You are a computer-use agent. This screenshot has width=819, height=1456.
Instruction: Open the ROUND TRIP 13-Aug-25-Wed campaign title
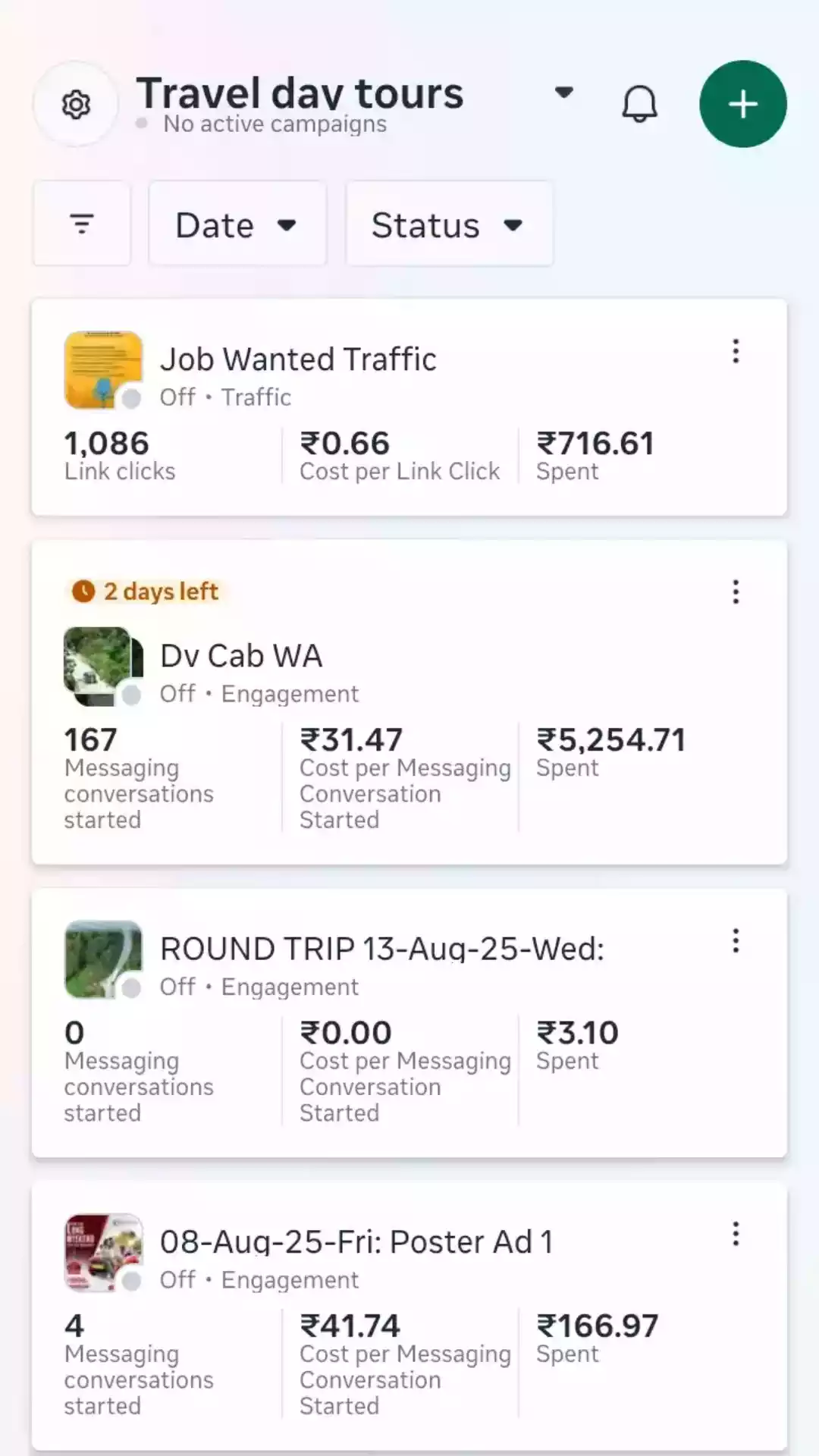pos(382,949)
